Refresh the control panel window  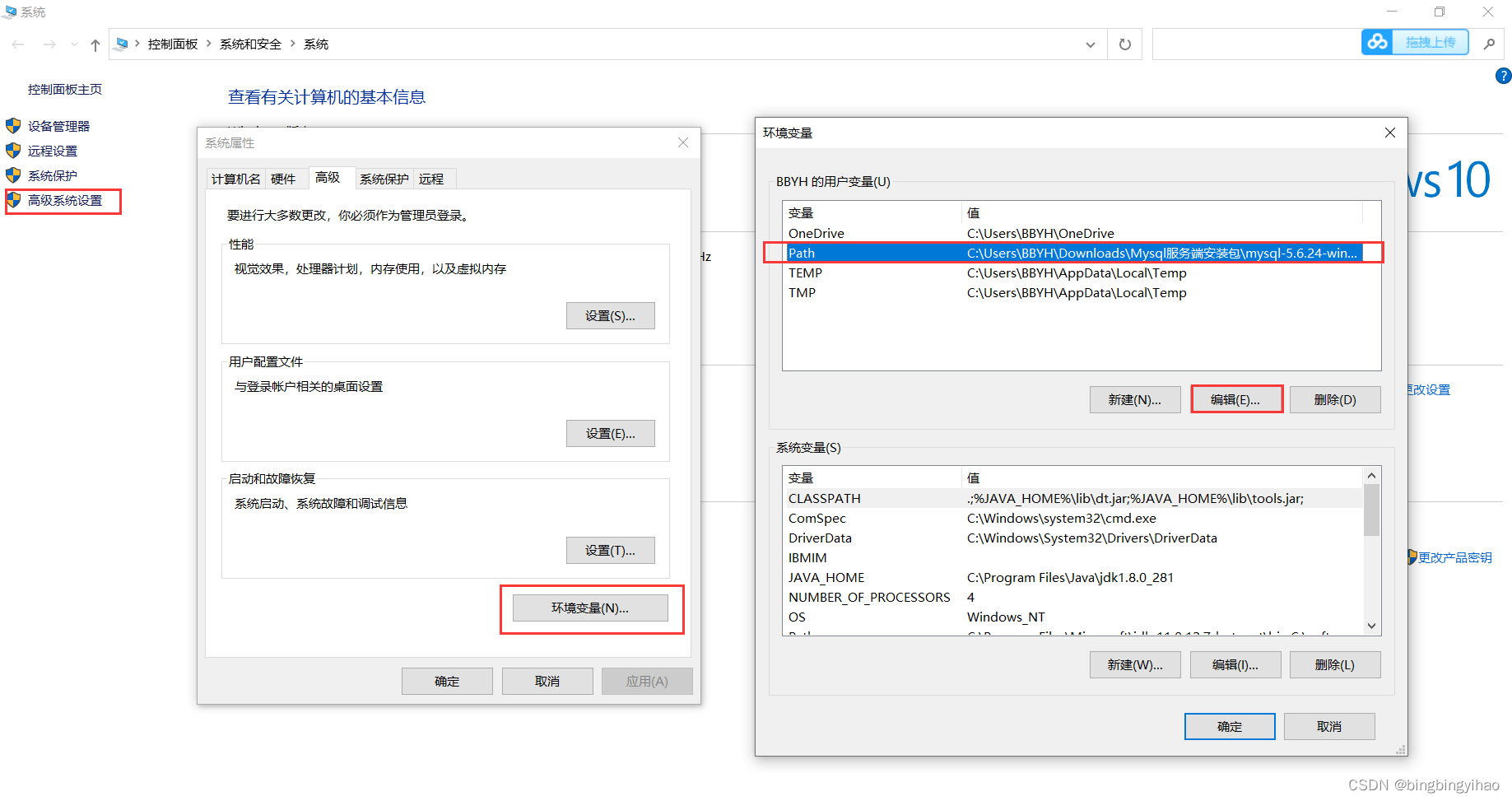(x=1125, y=44)
